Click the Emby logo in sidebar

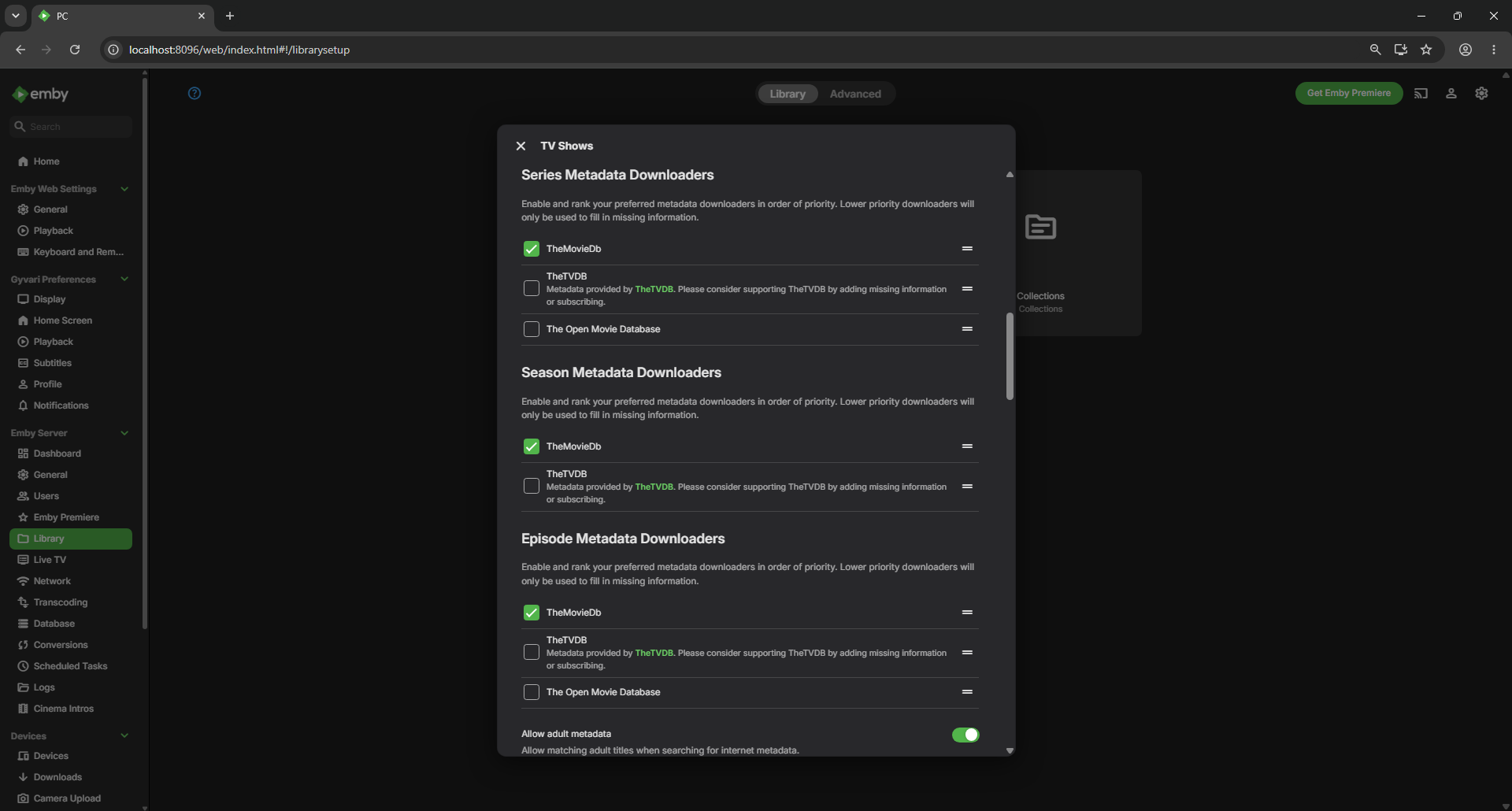[40, 94]
